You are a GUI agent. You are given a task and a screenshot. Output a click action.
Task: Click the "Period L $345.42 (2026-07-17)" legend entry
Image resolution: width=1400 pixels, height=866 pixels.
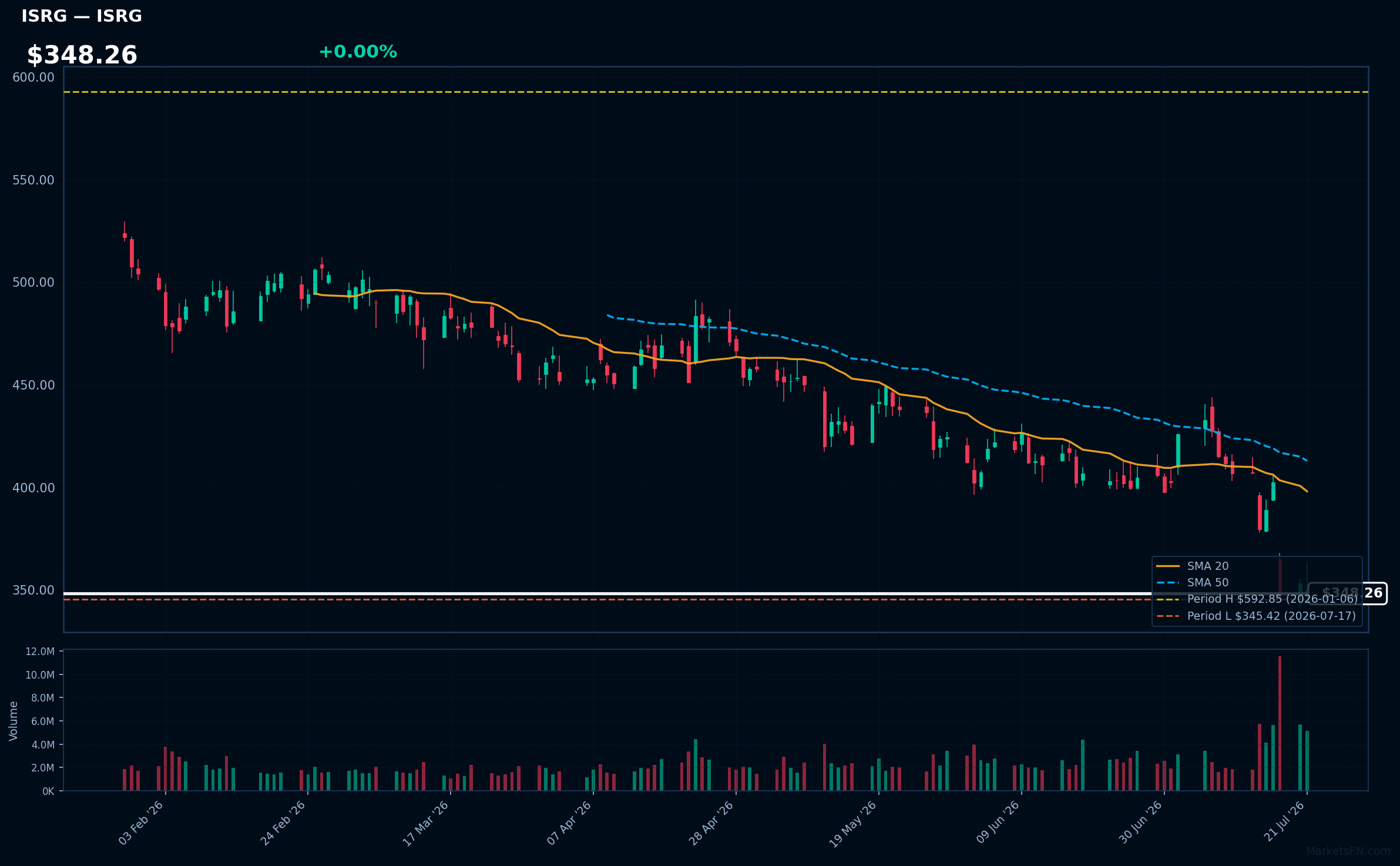pos(1257,616)
